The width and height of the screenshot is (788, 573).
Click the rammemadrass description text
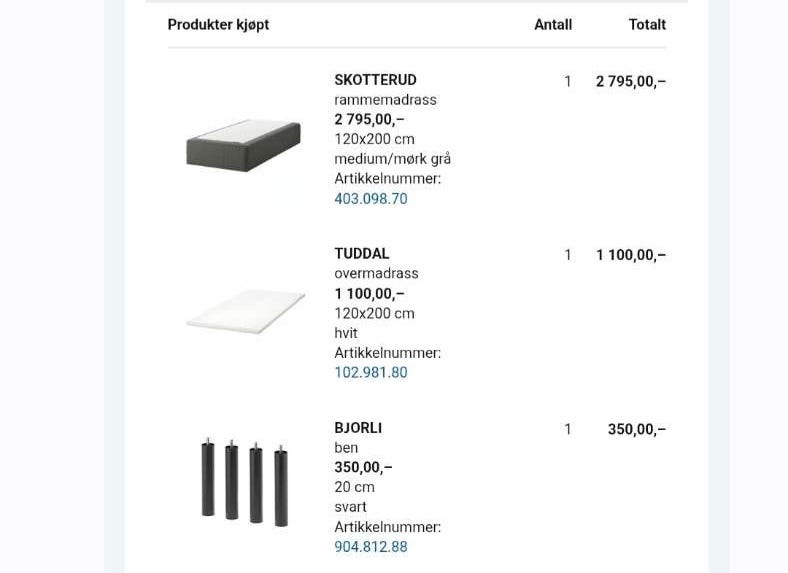[385, 100]
